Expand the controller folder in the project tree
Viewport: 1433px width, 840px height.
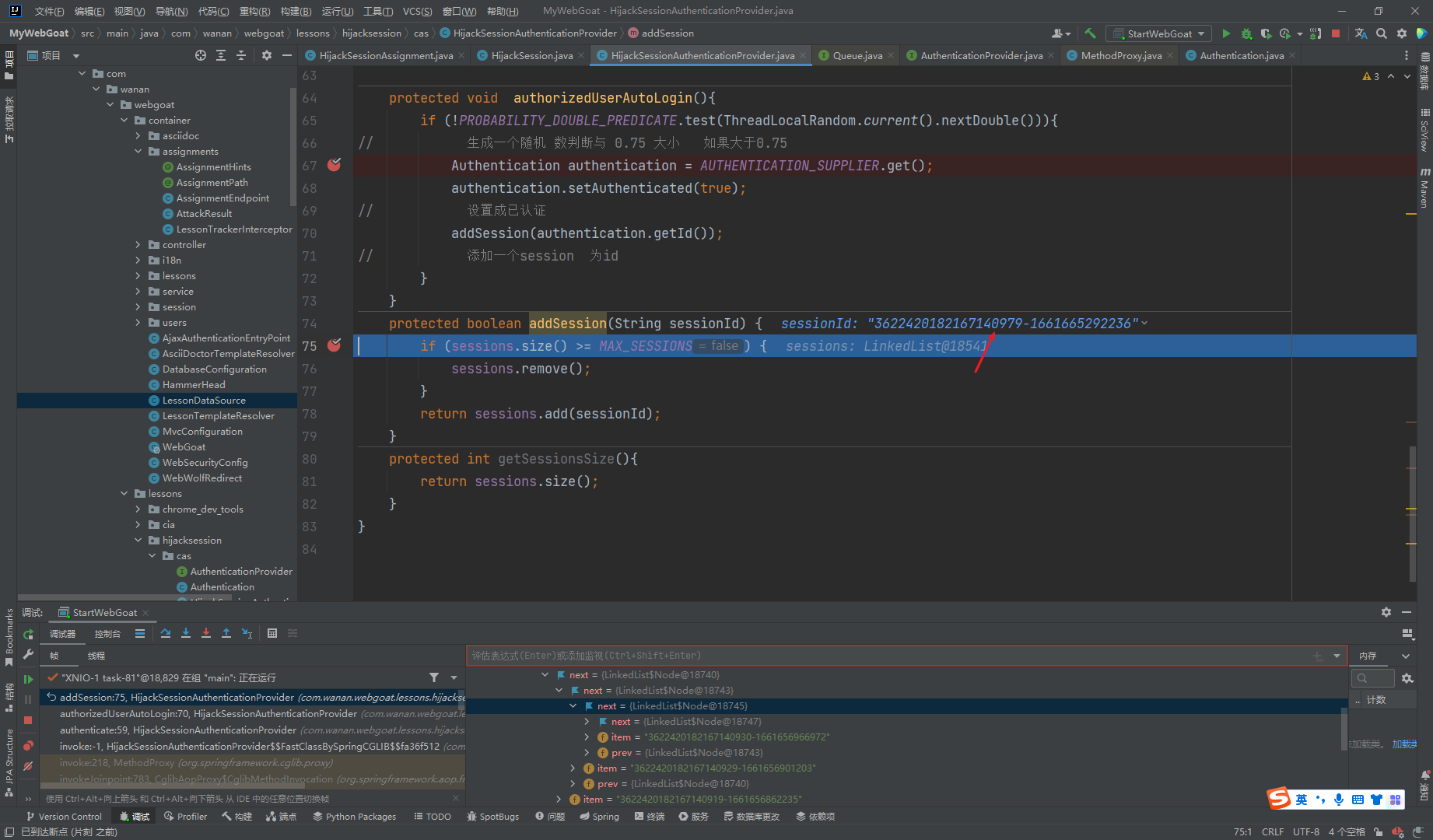(x=138, y=244)
